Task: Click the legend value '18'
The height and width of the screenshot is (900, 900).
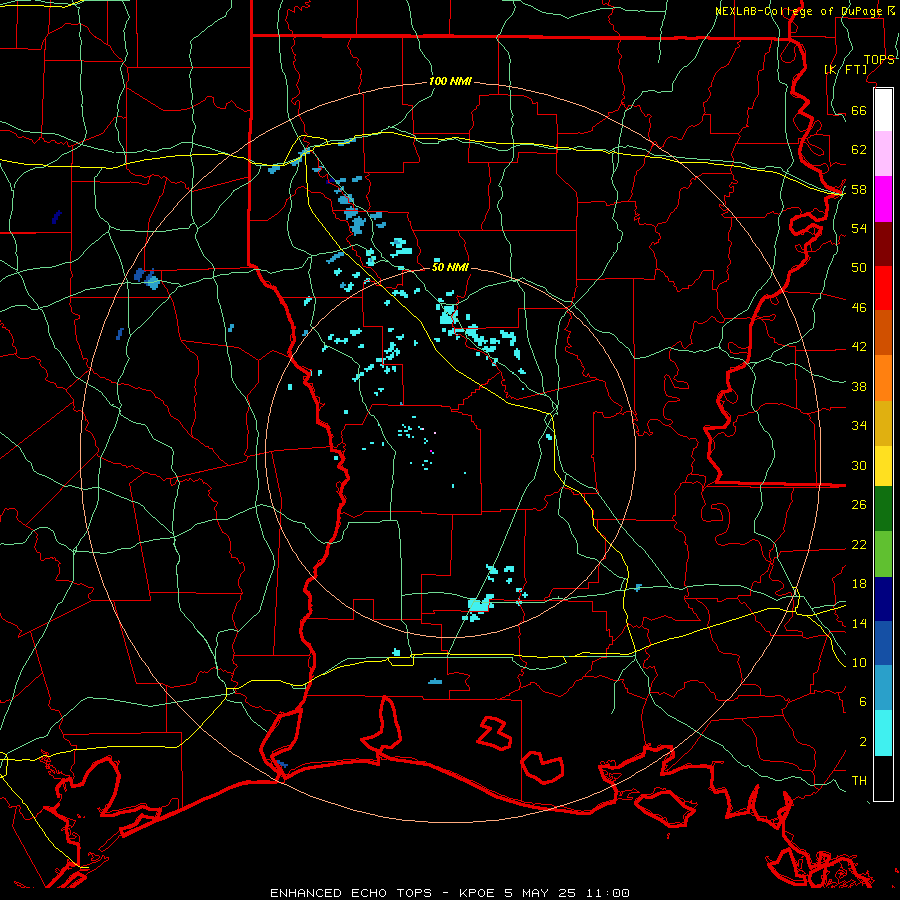Action: (x=859, y=584)
